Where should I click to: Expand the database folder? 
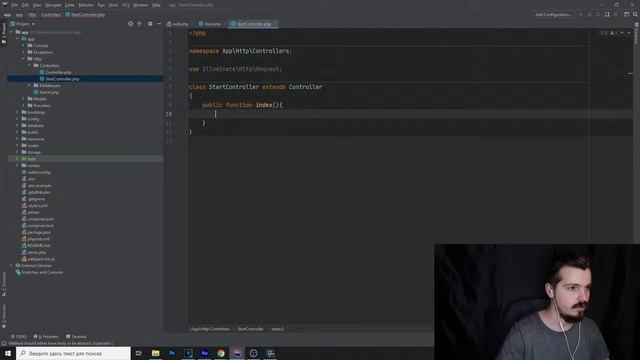pos(17,125)
